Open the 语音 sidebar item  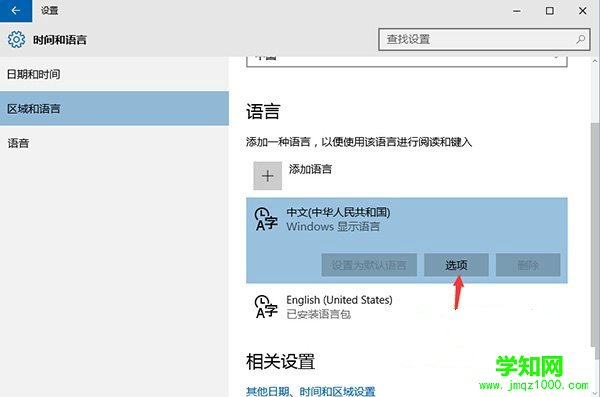[114, 143]
